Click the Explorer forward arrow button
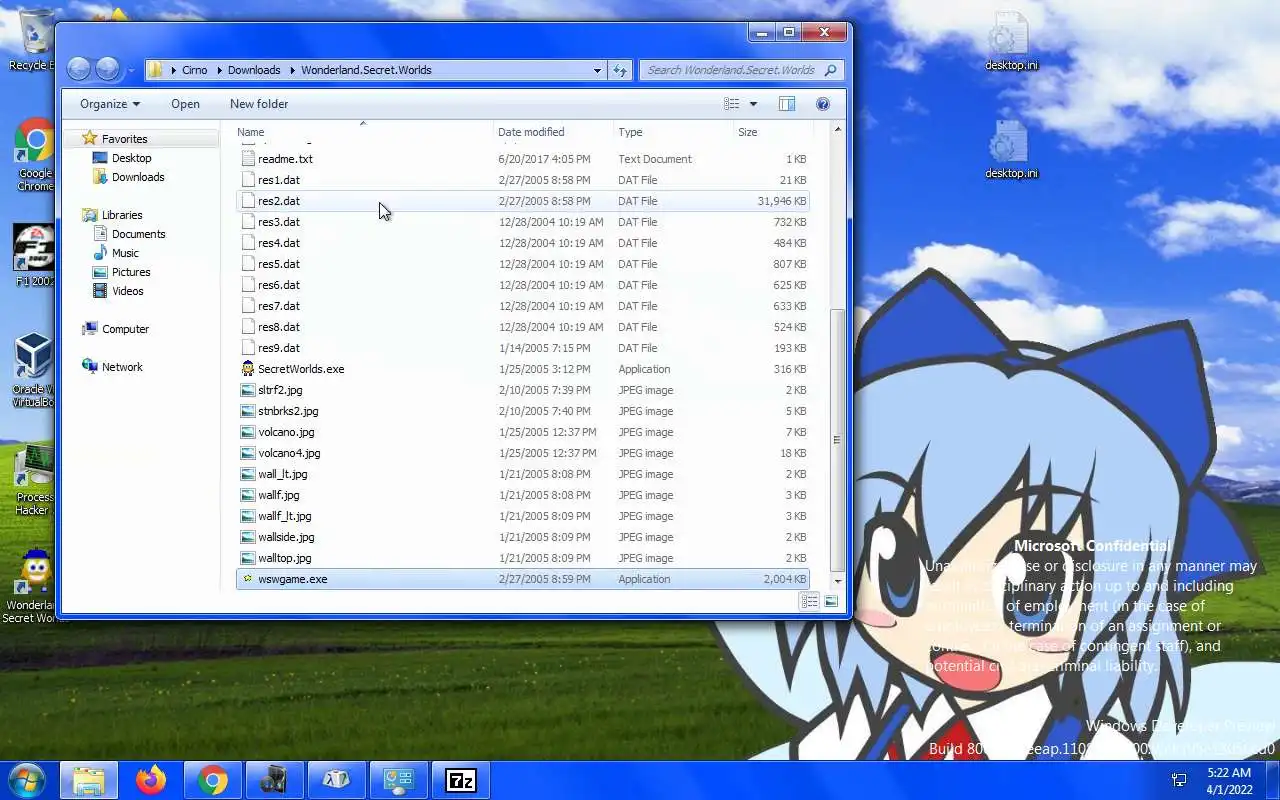Image resolution: width=1280 pixels, height=800 pixels. click(107, 69)
